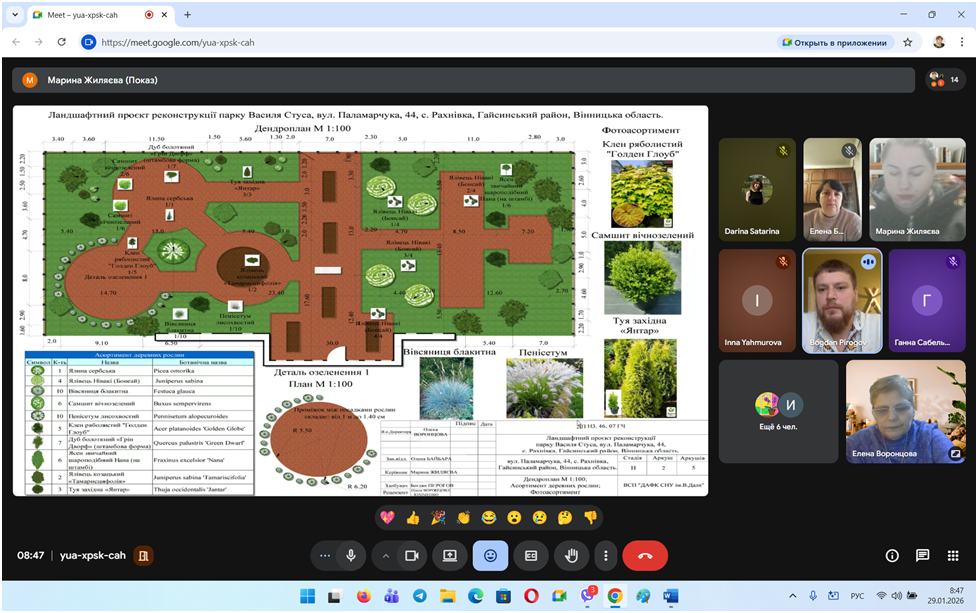Toggle the emoji reactions bar
This screenshot has height=613, width=978.
[x=490, y=555]
